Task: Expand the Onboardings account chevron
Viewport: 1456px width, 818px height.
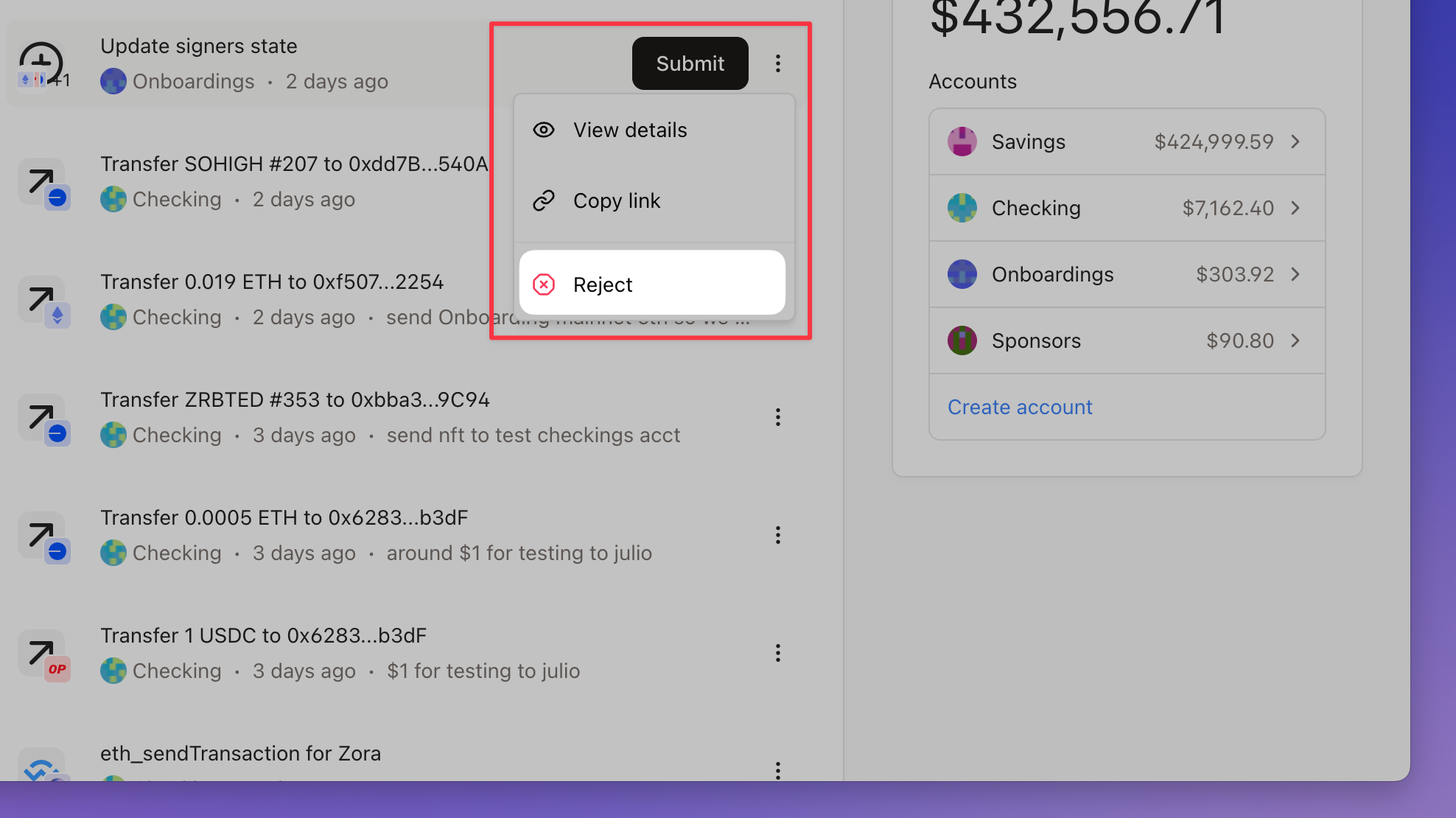Action: 1295,274
